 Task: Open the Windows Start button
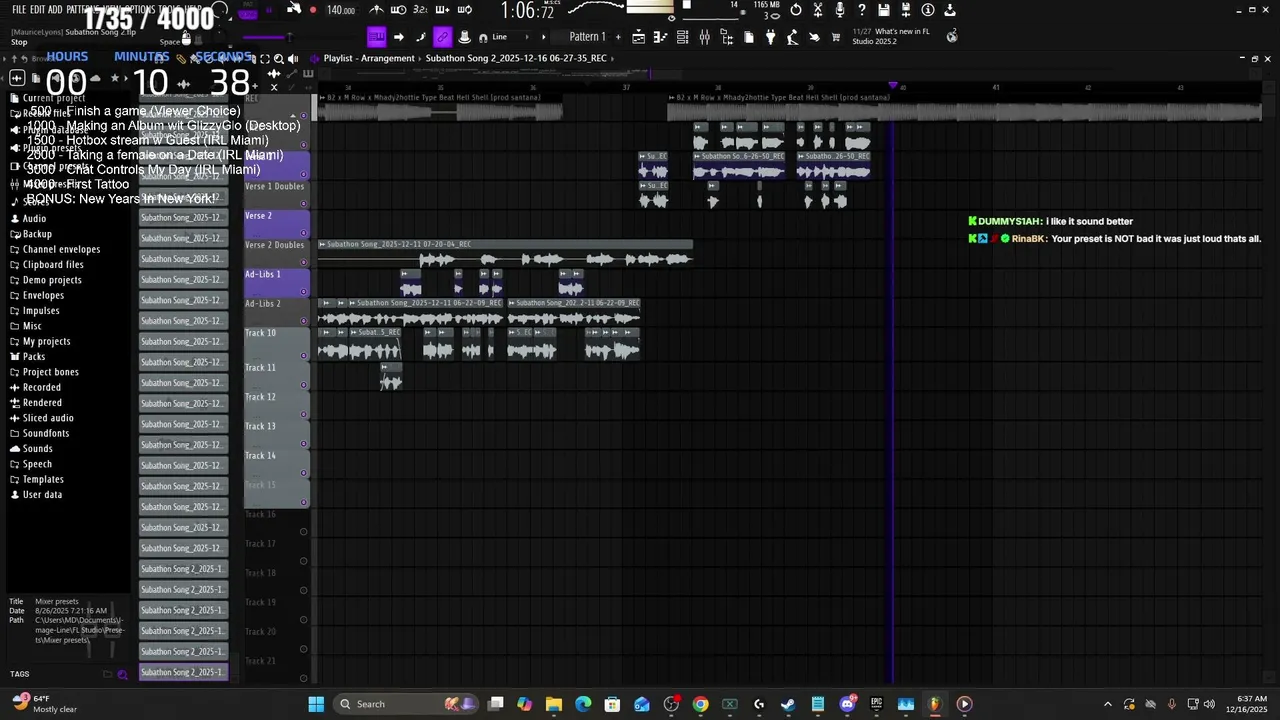[x=316, y=704]
